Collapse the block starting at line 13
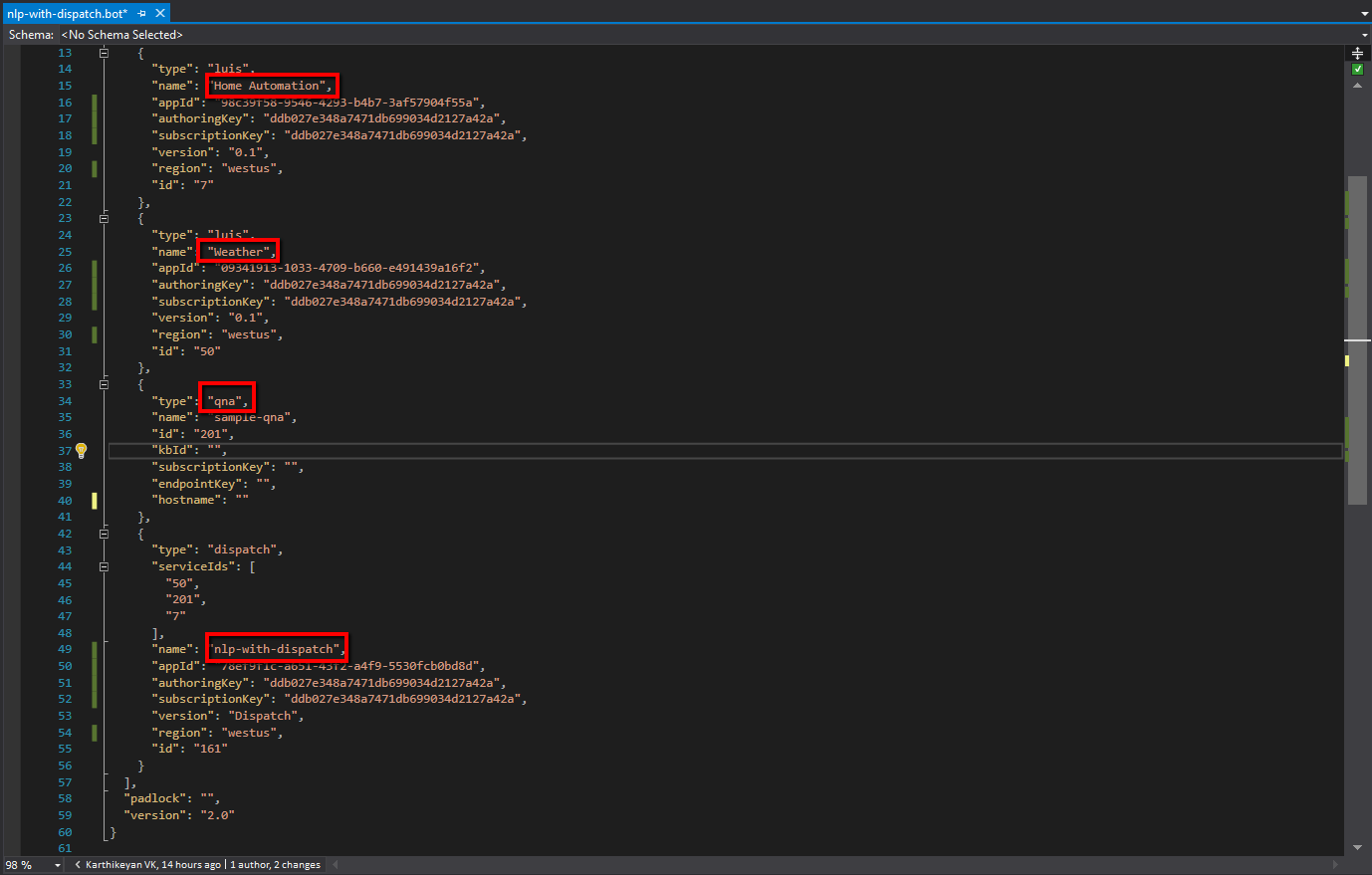1372x875 pixels. (x=104, y=53)
